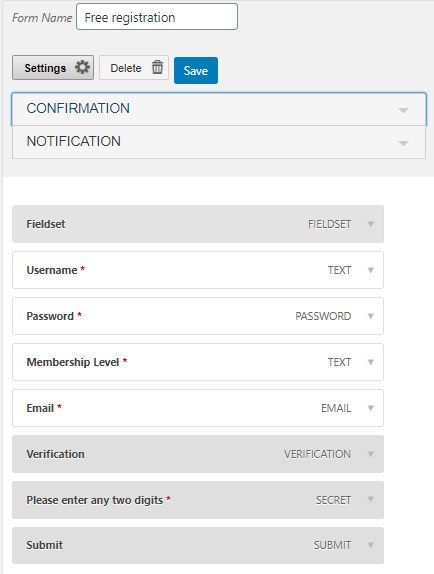
Task: Click the Form Name input field
Action: coord(157,17)
